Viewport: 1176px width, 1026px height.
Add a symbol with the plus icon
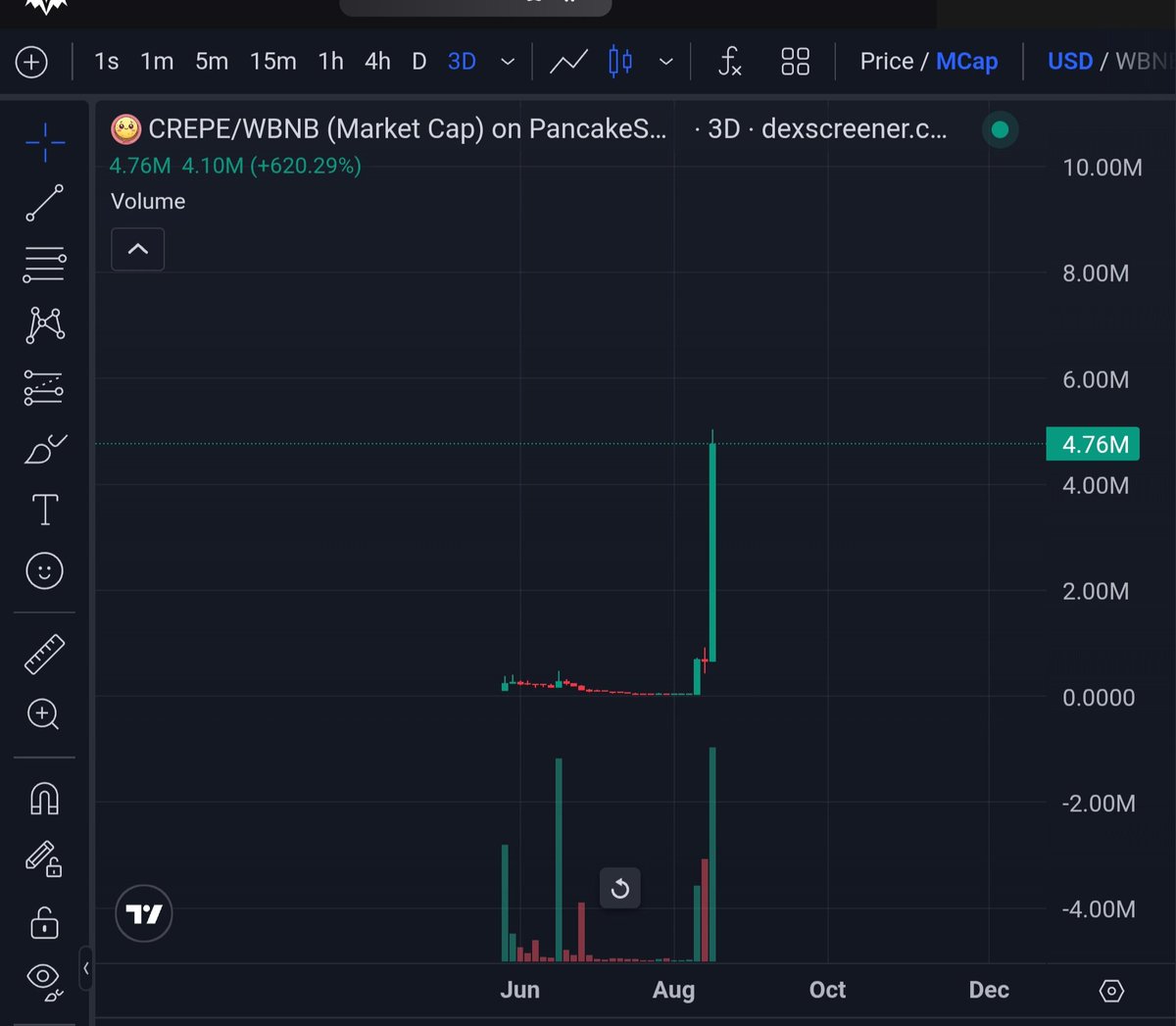coord(31,63)
